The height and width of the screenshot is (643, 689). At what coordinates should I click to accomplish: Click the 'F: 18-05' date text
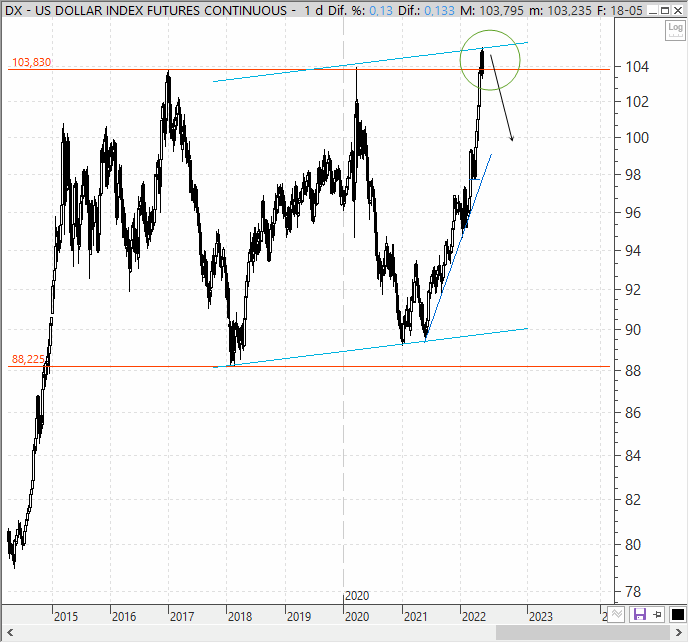620,10
